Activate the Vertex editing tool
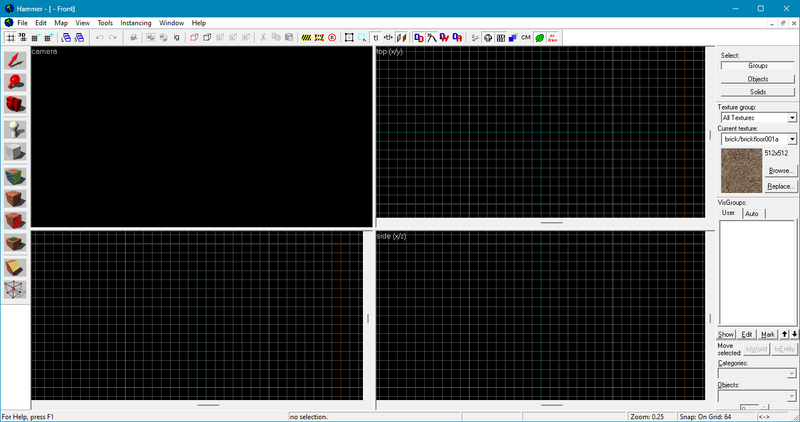 (15, 290)
